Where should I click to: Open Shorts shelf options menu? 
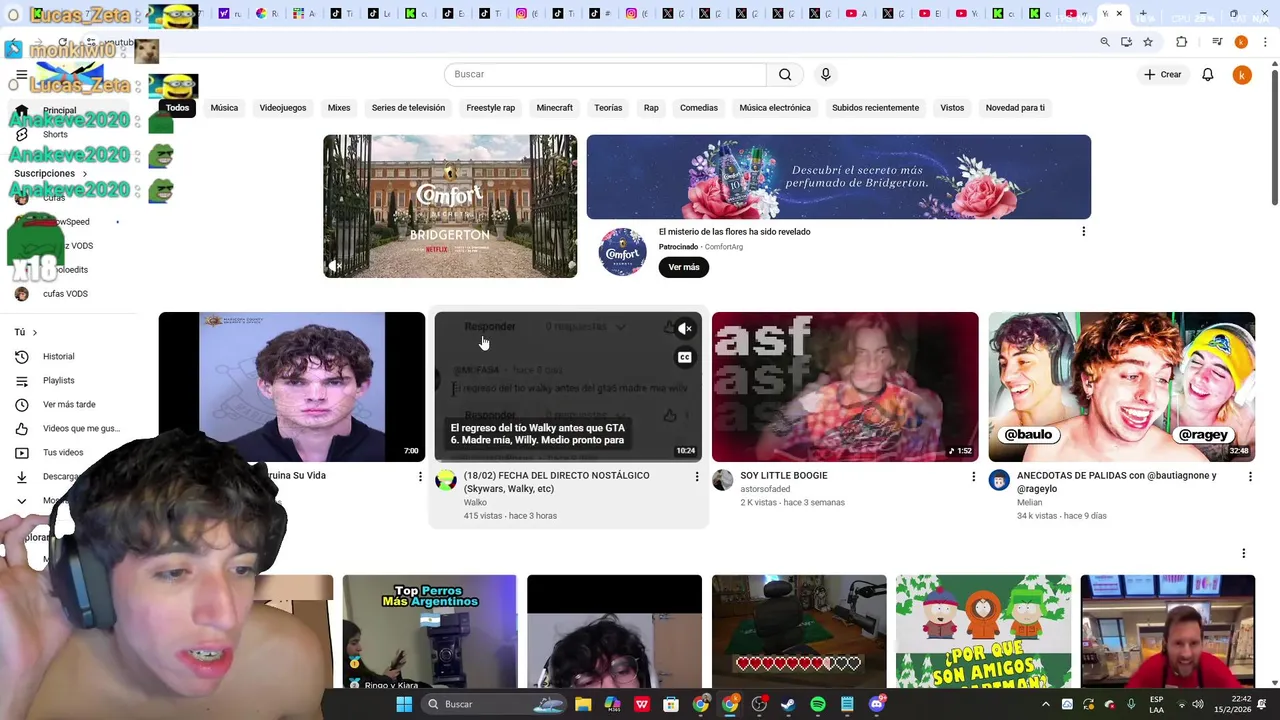tap(1244, 554)
